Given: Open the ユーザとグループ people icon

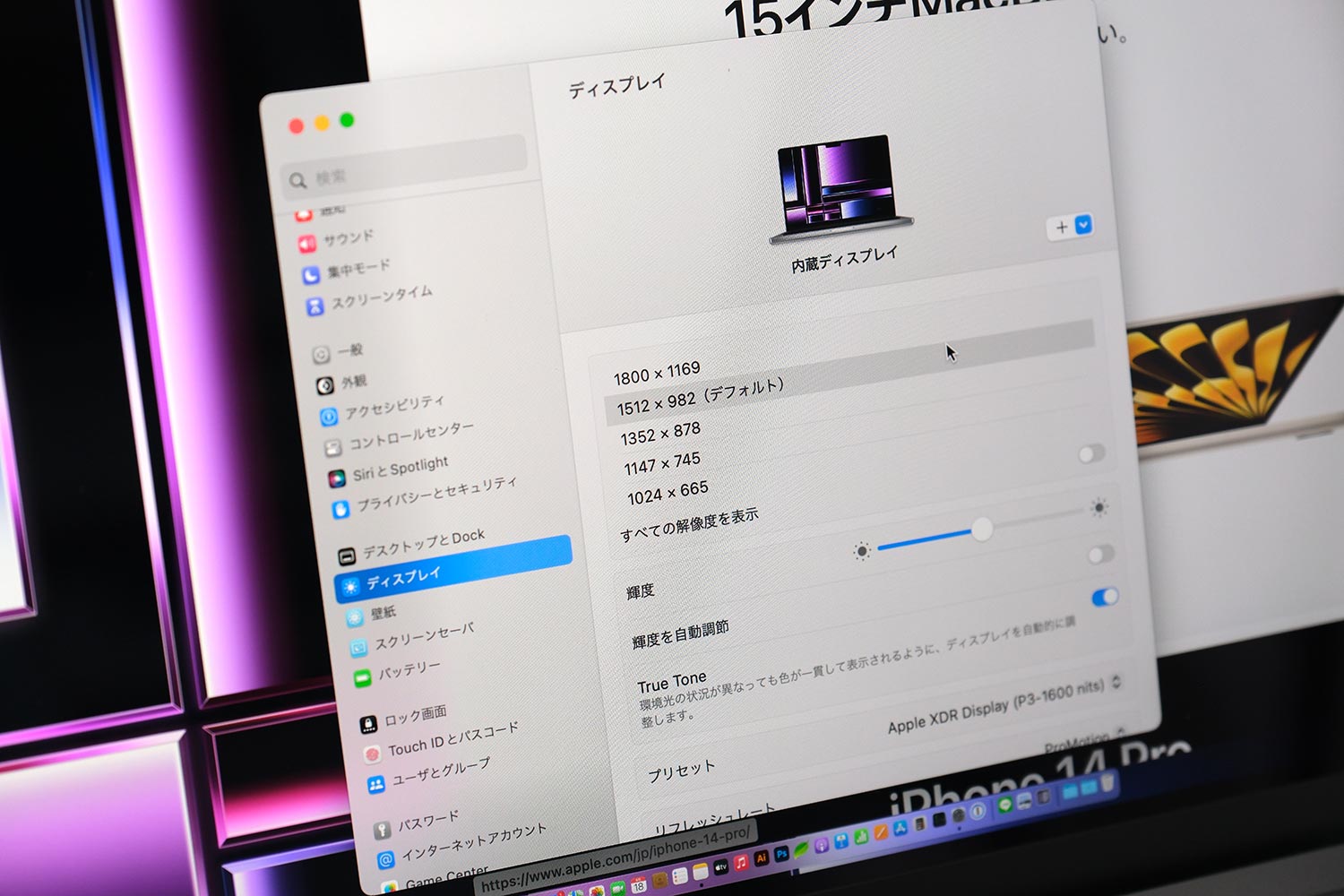Looking at the screenshot, I should pos(376,785).
